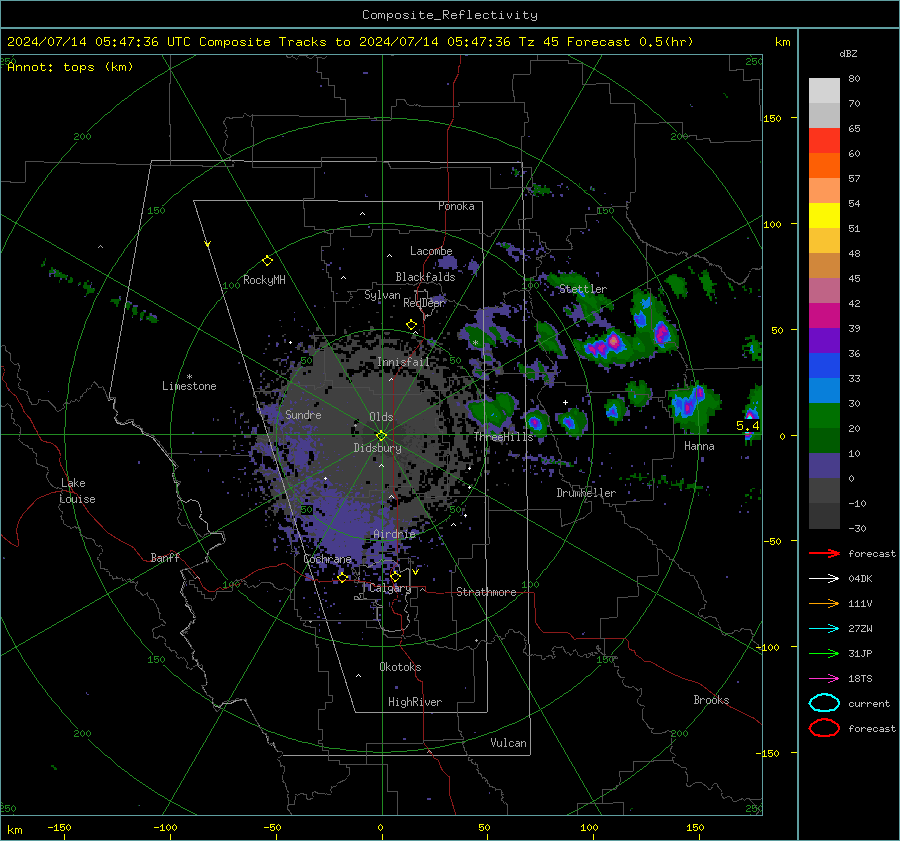
Task: Click the Sylvan label
Action: click(x=382, y=295)
